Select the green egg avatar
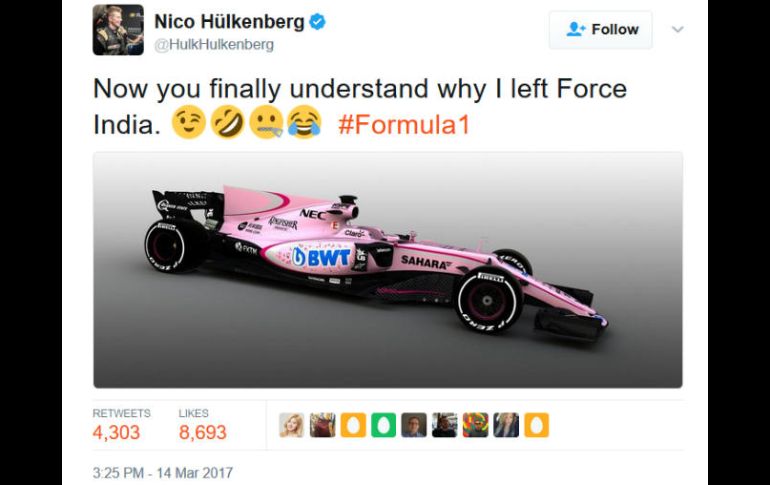 click(x=383, y=425)
